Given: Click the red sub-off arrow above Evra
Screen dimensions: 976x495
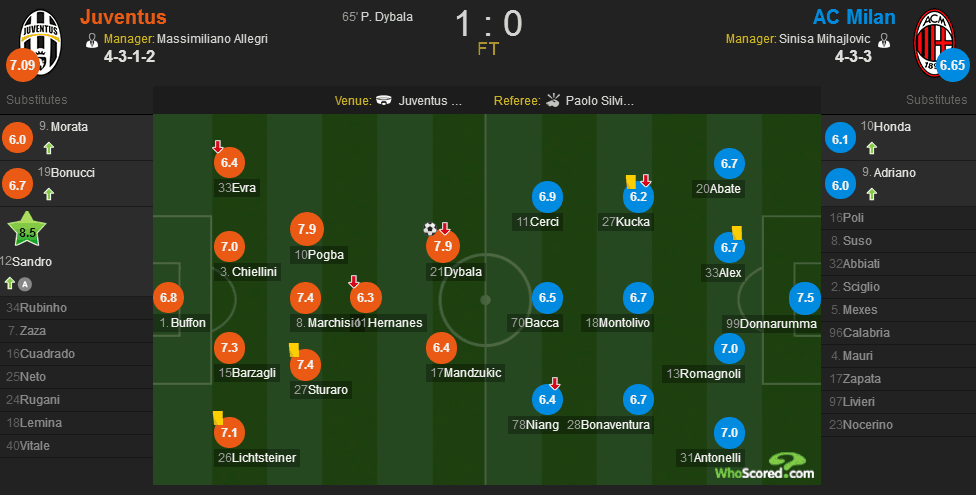Looking at the screenshot, I should pyautogui.click(x=217, y=146).
